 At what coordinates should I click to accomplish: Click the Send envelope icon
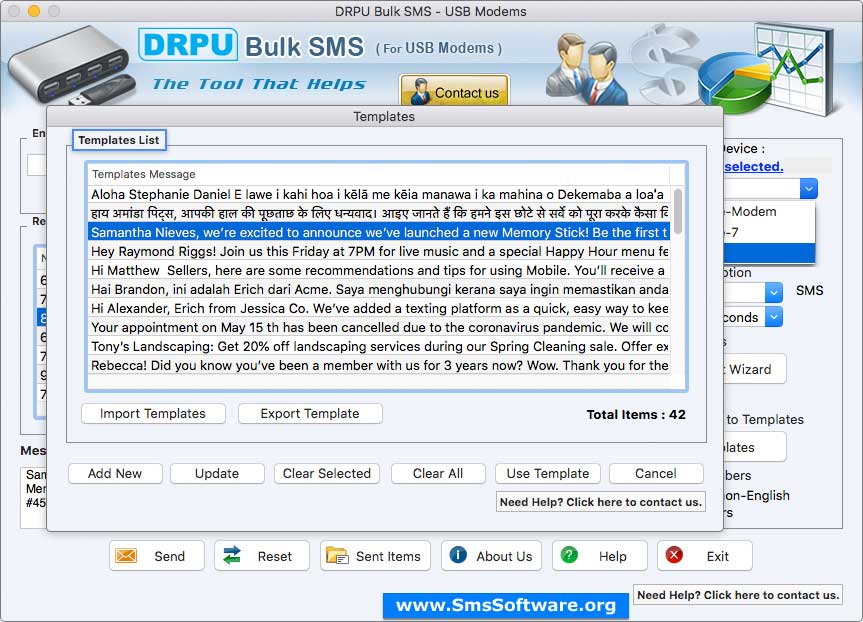coord(126,555)
